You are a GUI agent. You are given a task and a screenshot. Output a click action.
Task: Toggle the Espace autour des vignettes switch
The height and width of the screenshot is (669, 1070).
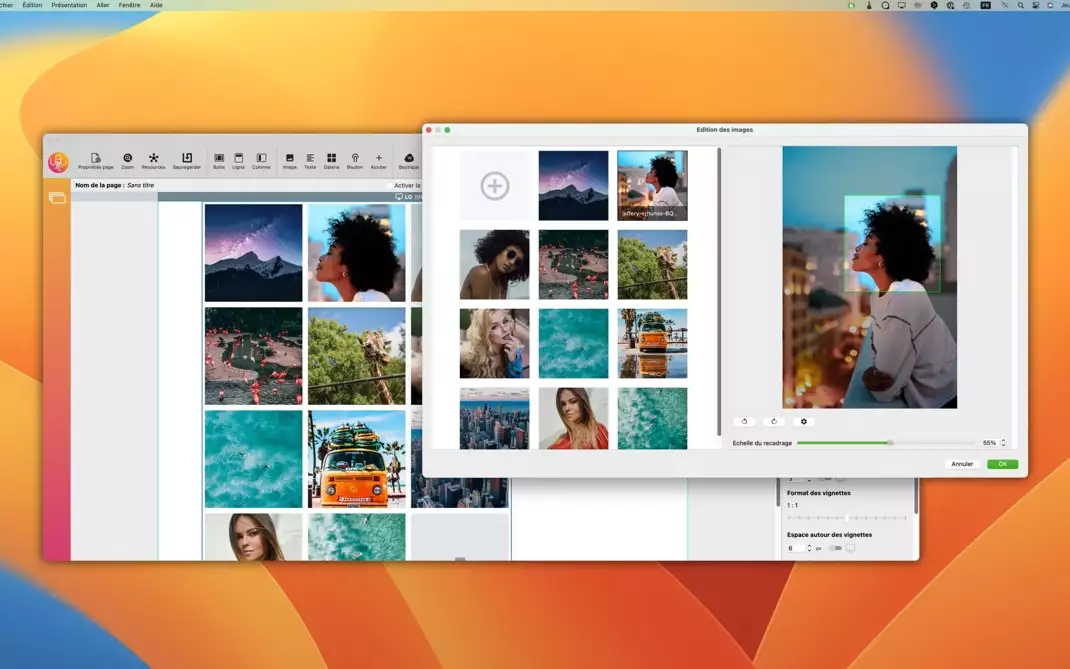tap(834, 548)
